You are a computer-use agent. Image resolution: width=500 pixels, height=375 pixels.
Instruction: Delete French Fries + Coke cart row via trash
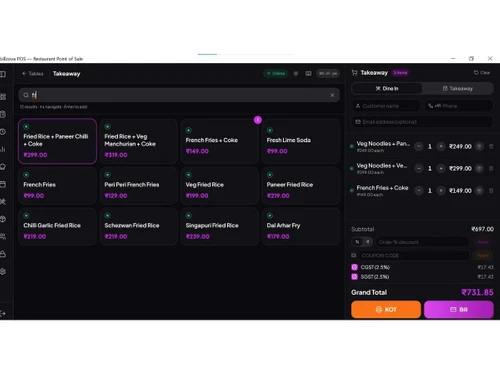491,191
